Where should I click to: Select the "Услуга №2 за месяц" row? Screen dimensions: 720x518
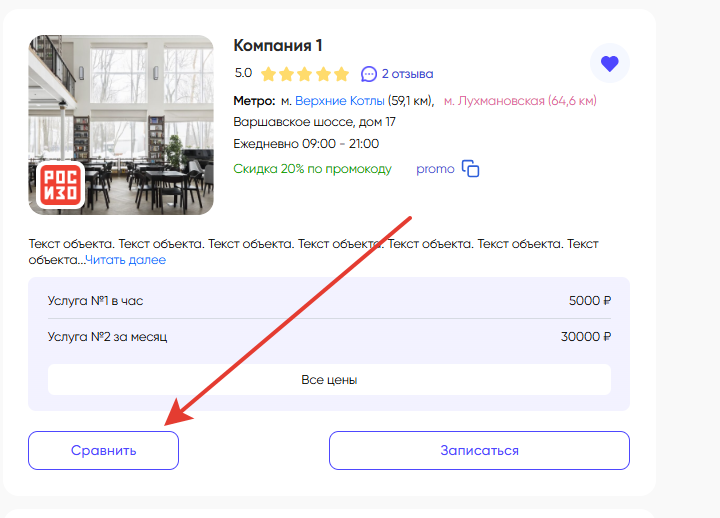click(x=329, y=337)
